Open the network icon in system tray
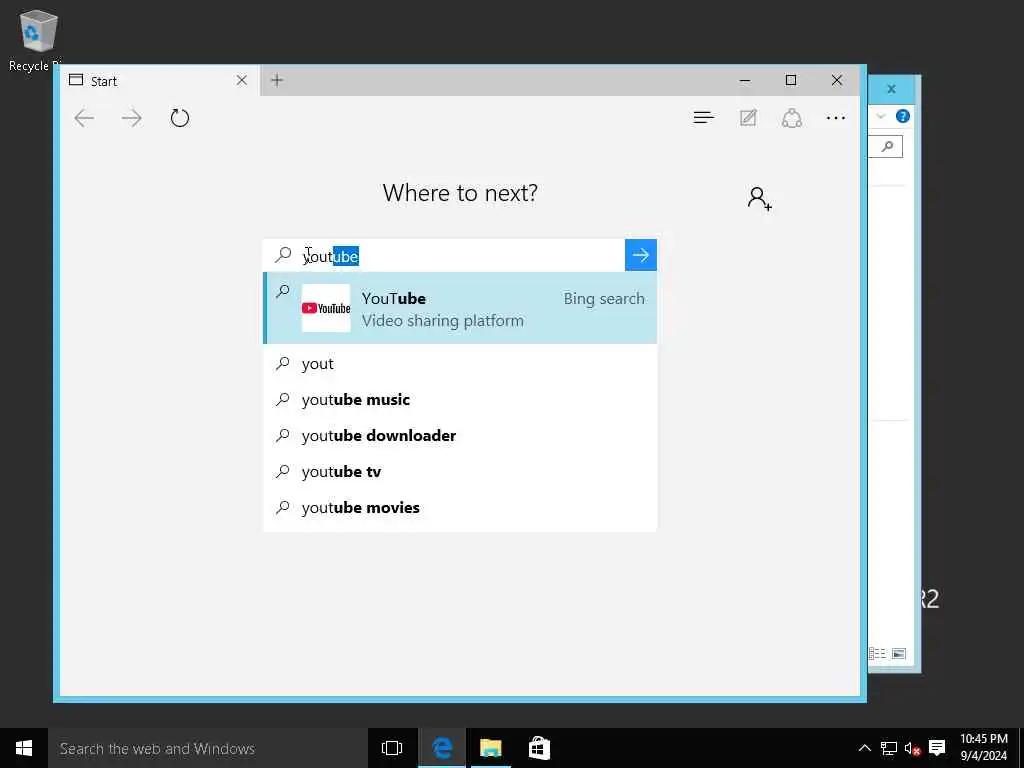 (x=888, y=748)
